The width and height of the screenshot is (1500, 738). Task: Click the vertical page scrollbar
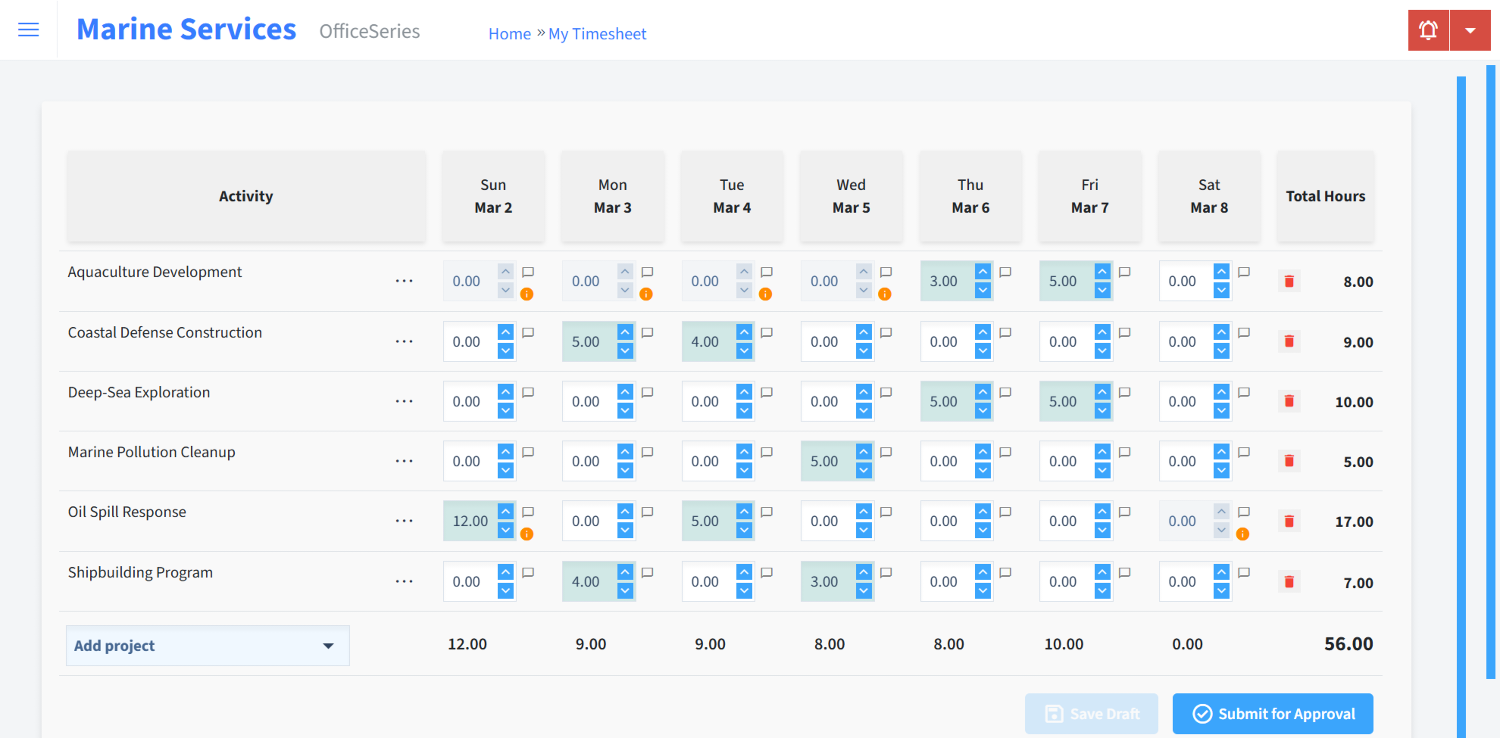click(1461, 400)
